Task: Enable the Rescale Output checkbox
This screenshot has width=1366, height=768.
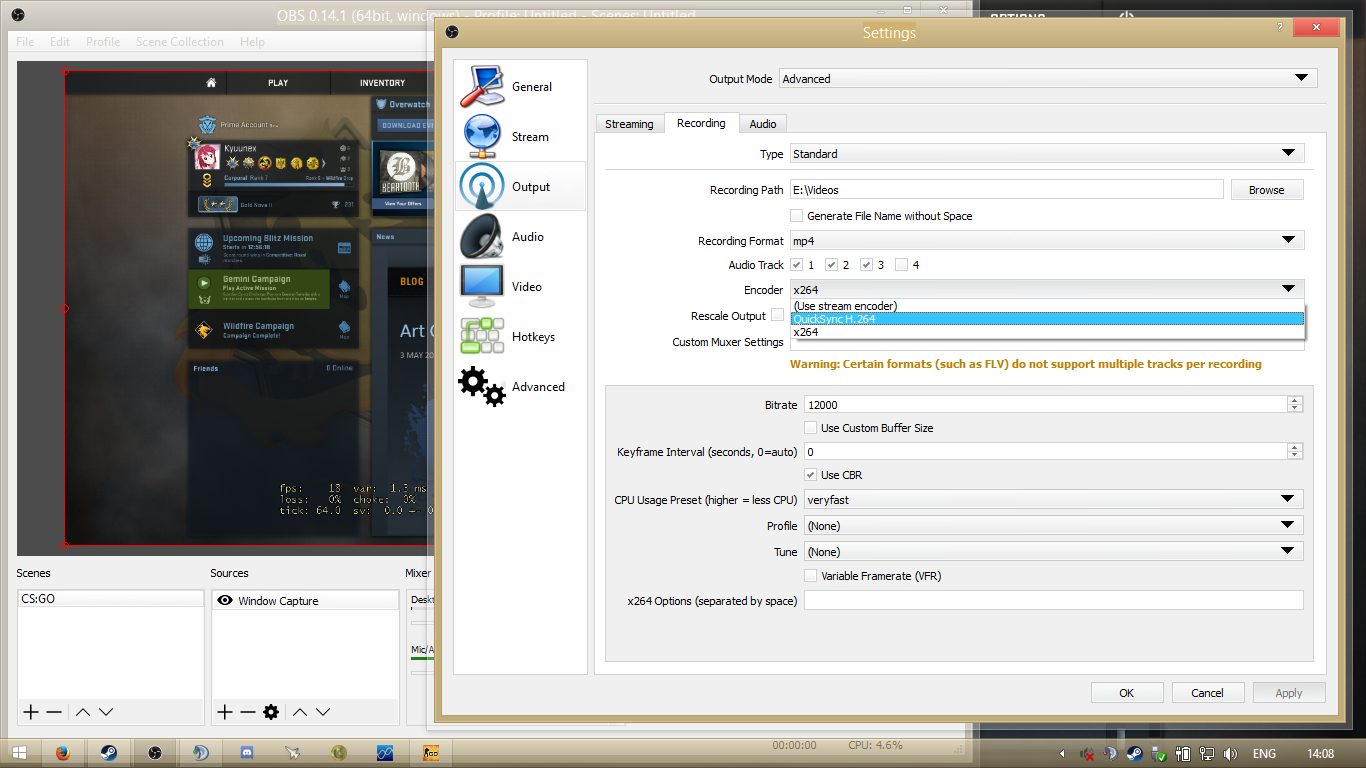Action: (777, 316)
